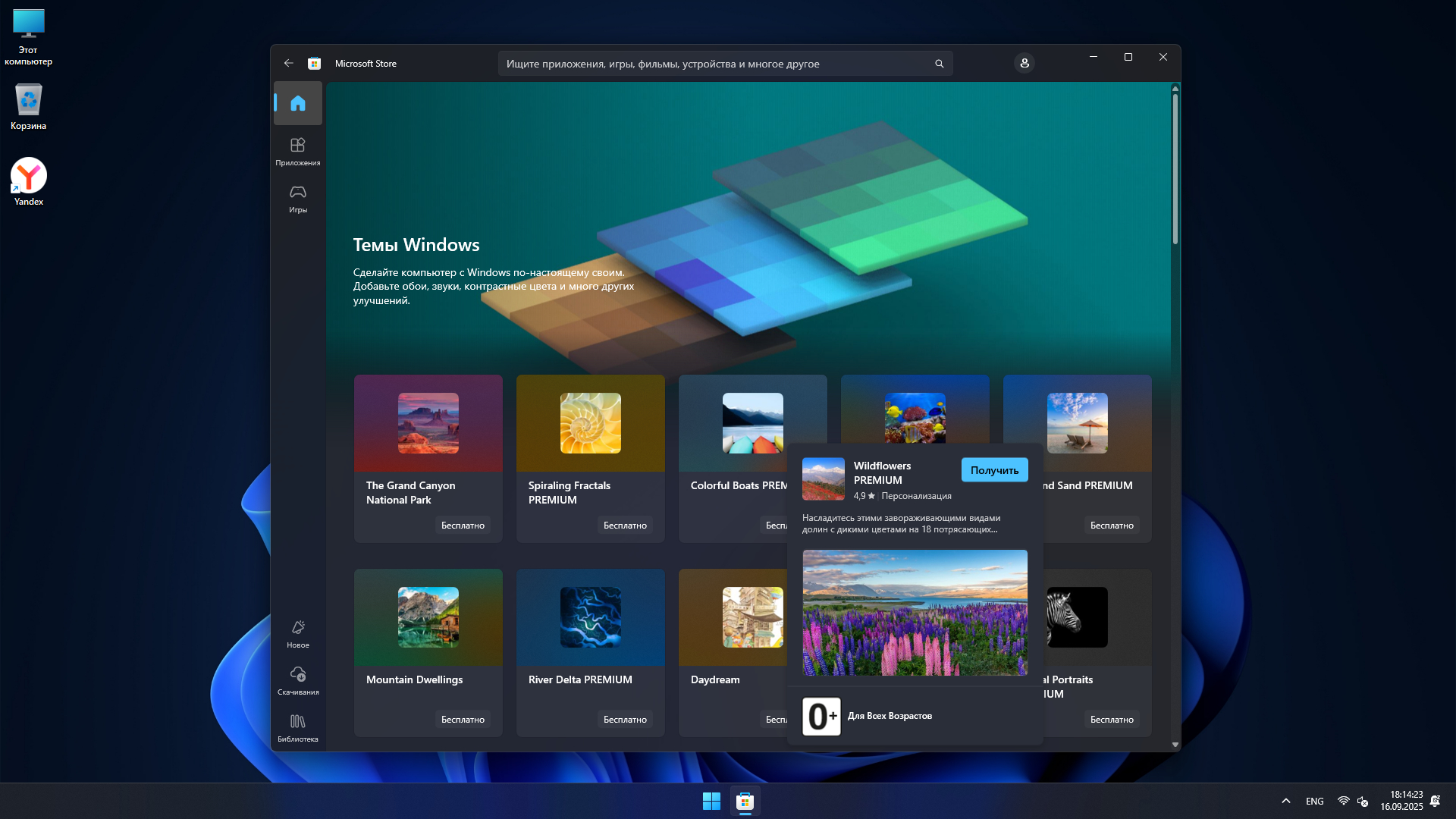Open the Home tab in the Store sidebar
The height and width of the screenshot is (819, 1456).
298,103
